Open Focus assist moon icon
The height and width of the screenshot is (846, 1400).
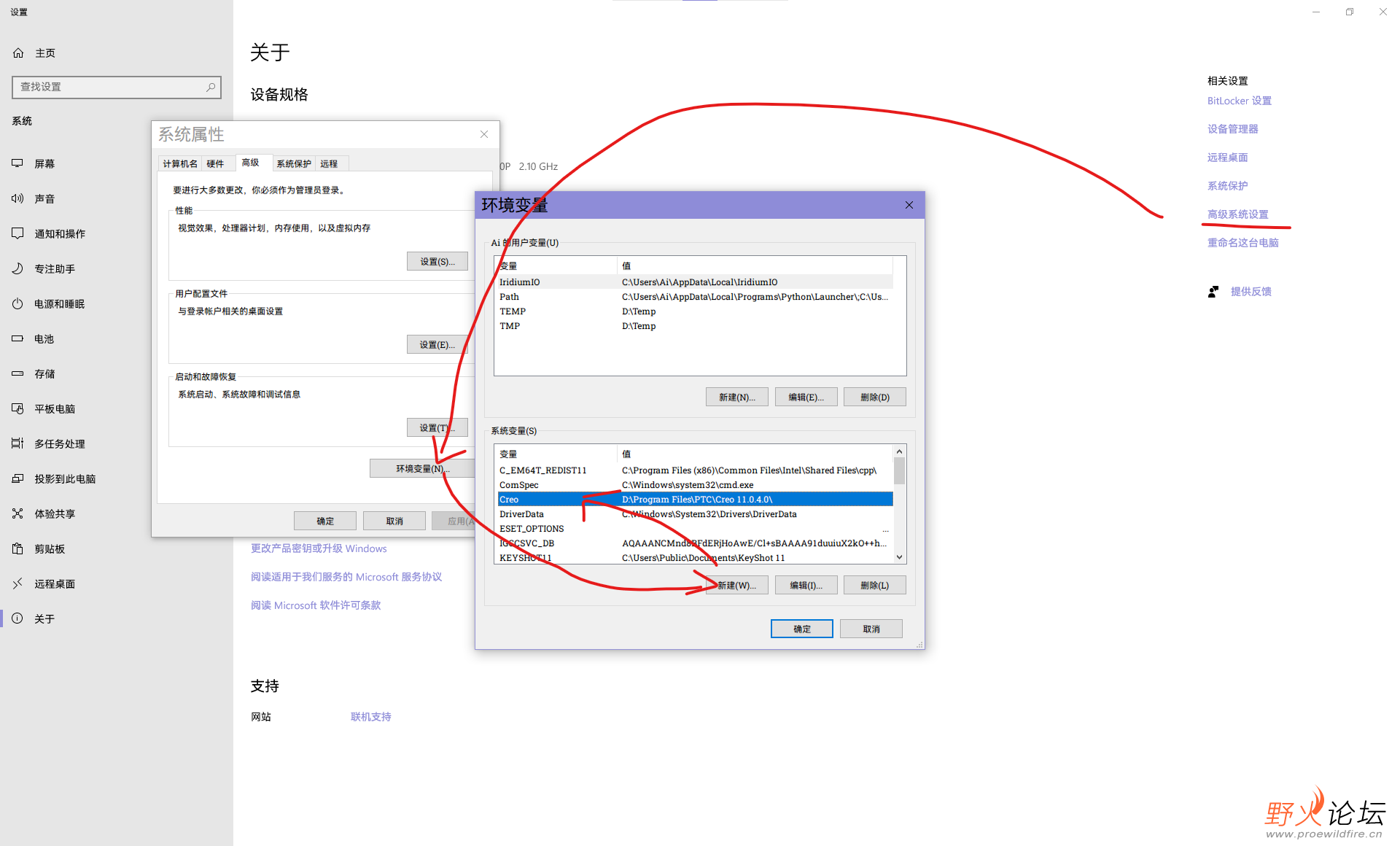(17, 268)
